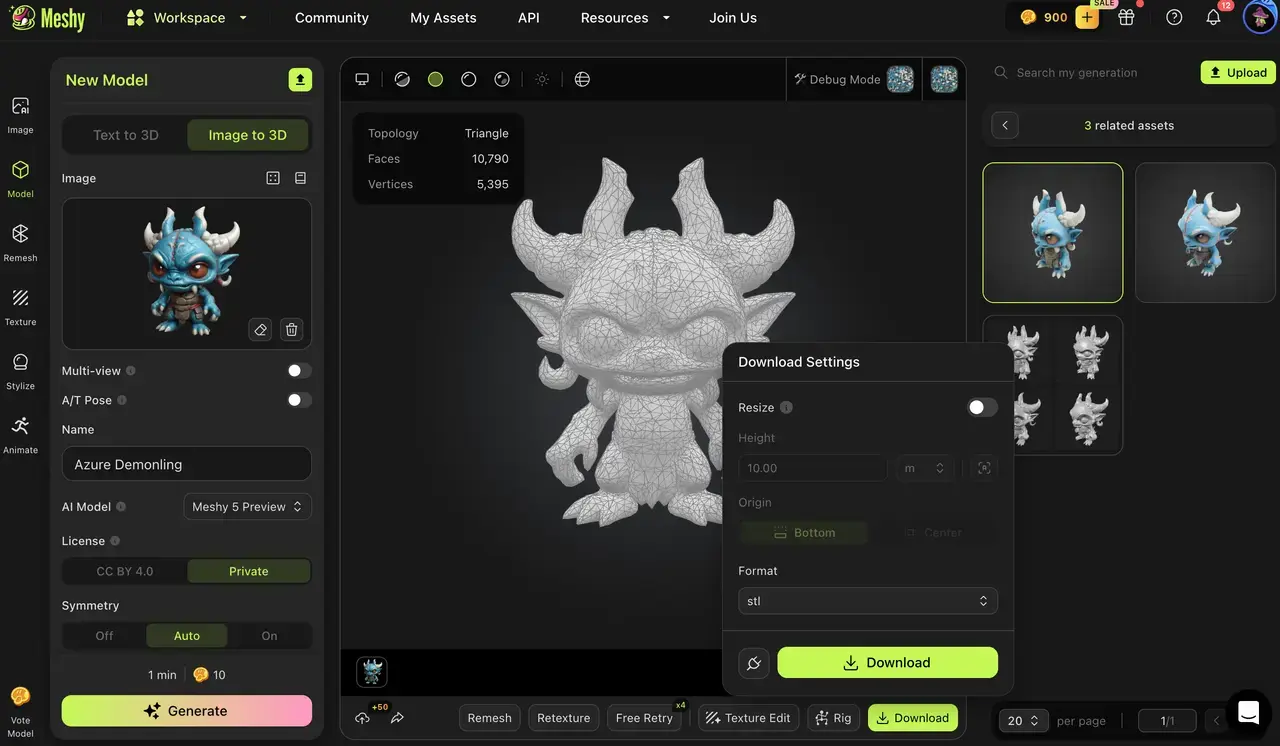Click the Retexture button
This screenshot has height=746, width=1280.
click(563, 718)
